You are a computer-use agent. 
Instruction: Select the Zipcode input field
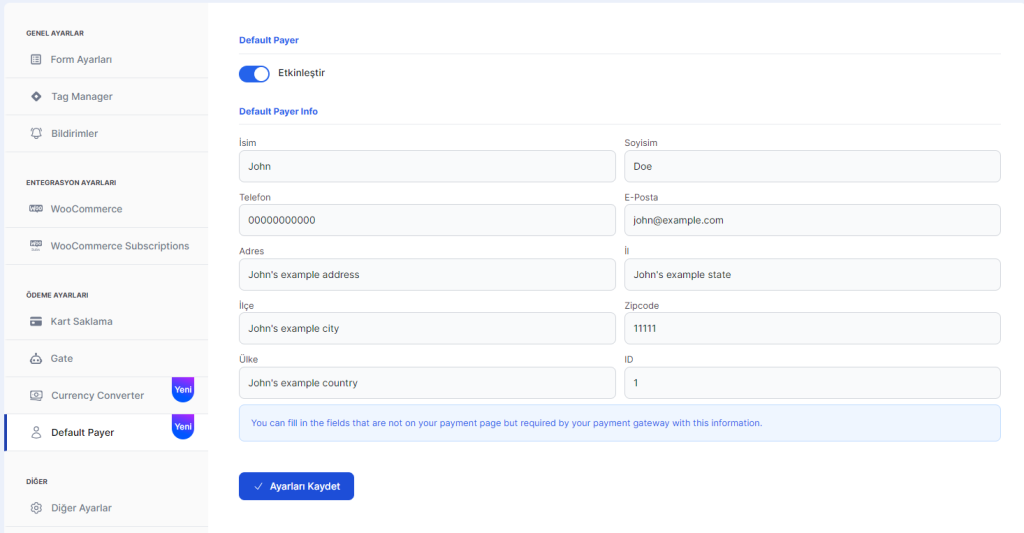pyautogui.click(x=812, y=328)
